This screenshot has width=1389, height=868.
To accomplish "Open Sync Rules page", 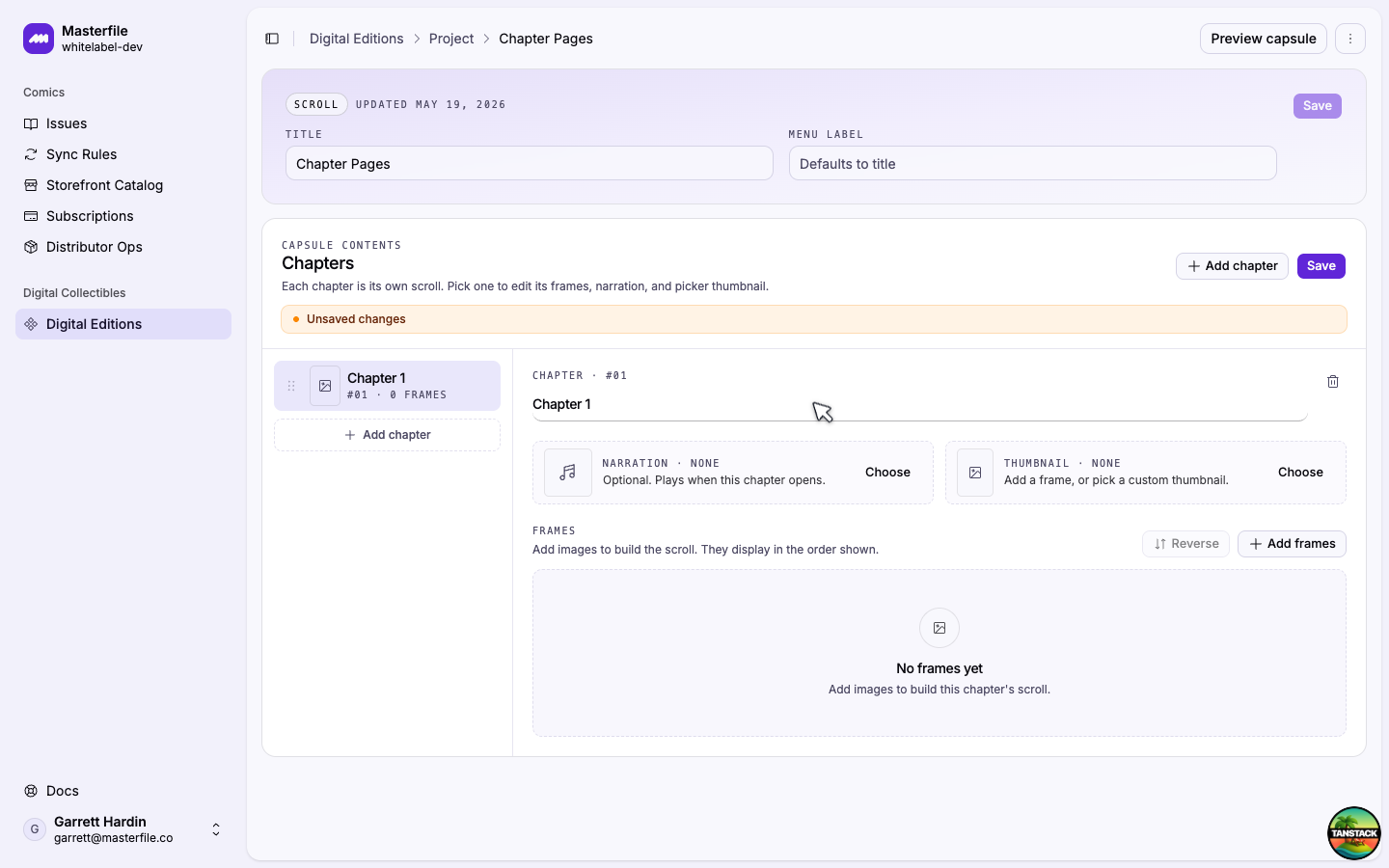I will (x=123, y=154).
